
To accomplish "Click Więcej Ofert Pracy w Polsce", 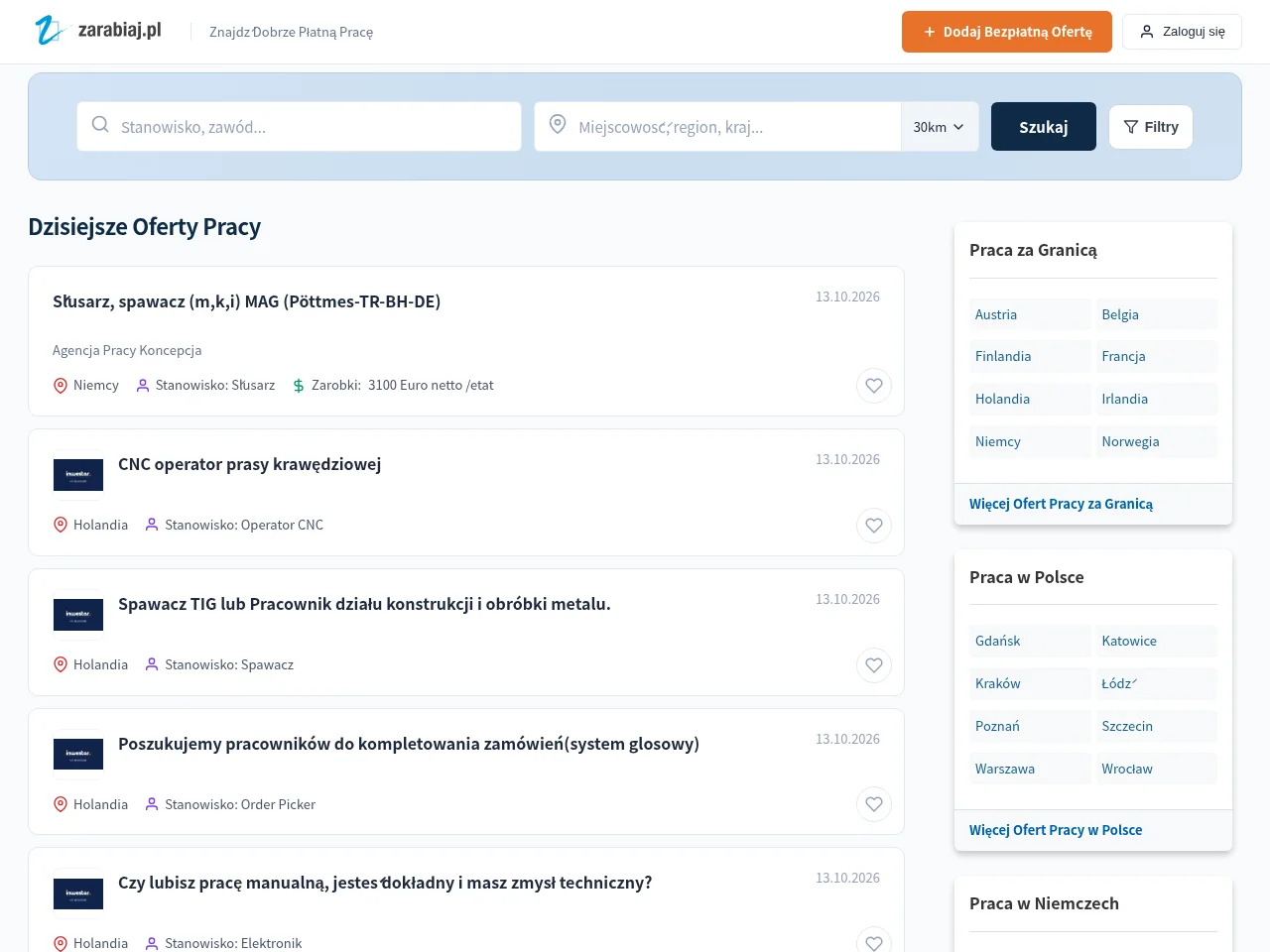I will pos(1056,830).
